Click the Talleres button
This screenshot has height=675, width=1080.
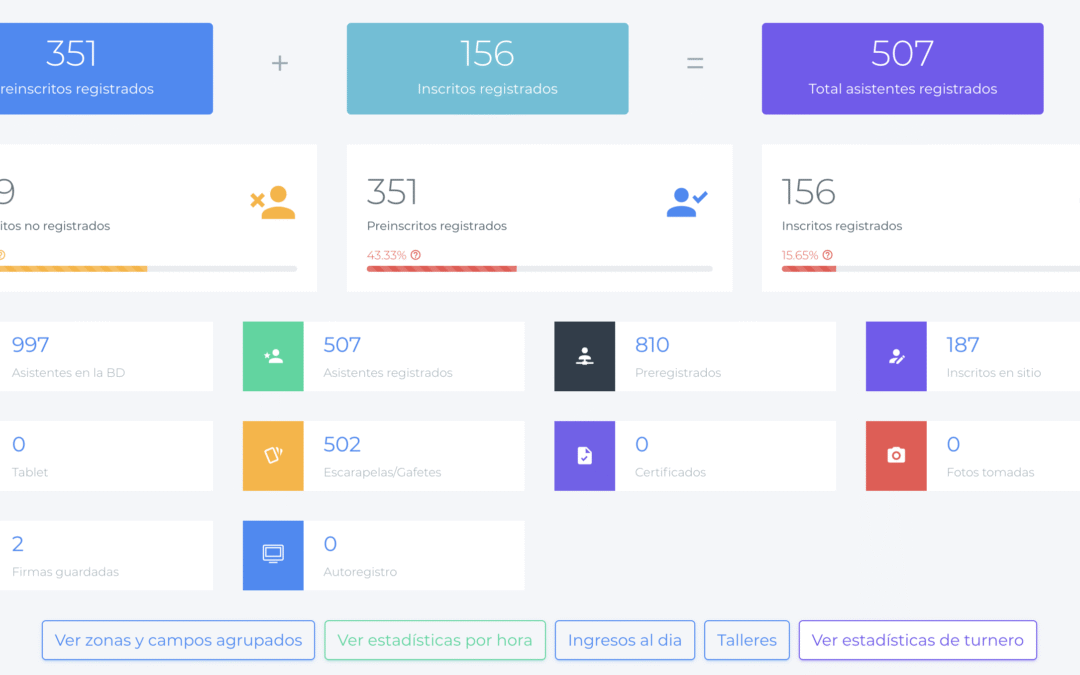[x=747, y=640]
